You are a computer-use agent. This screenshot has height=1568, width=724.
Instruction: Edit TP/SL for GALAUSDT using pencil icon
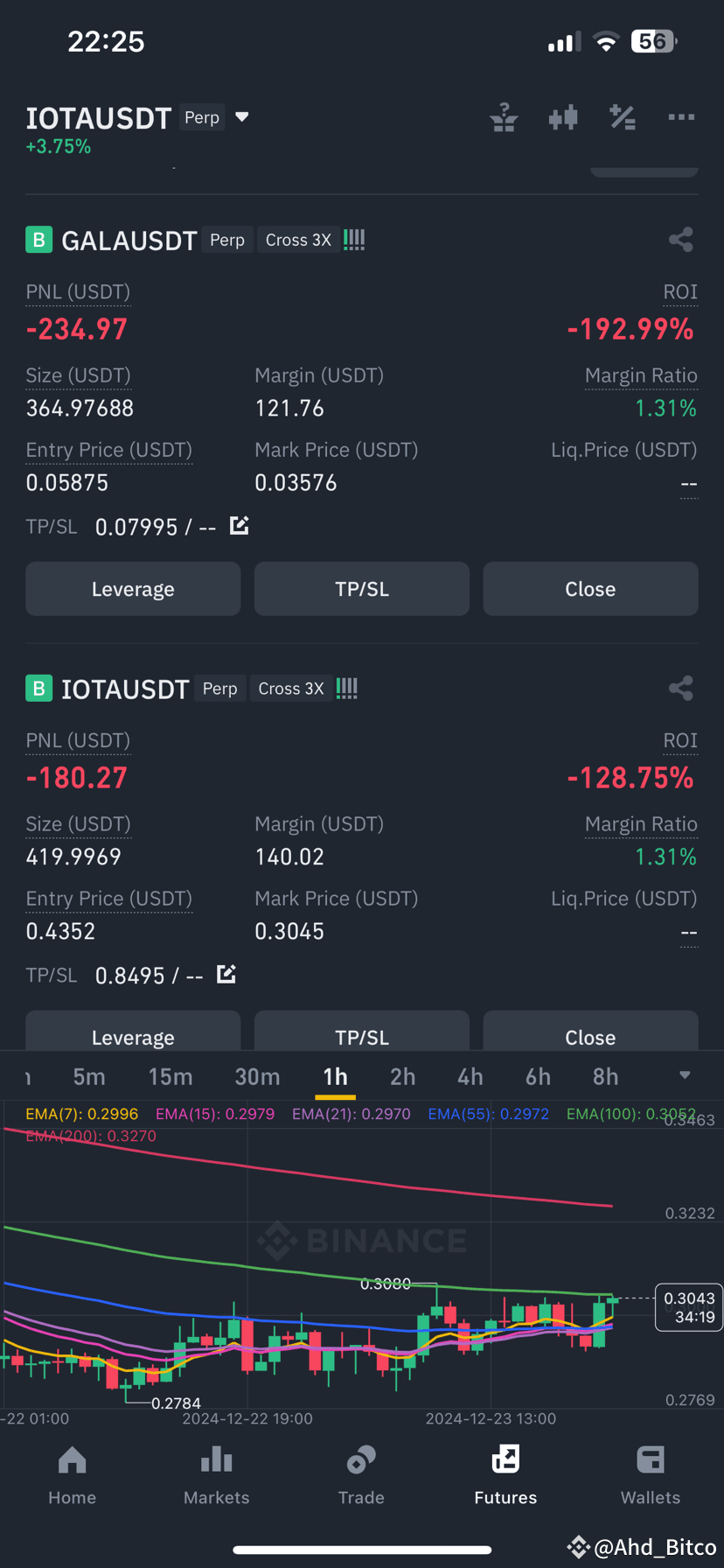click(238, 525)
